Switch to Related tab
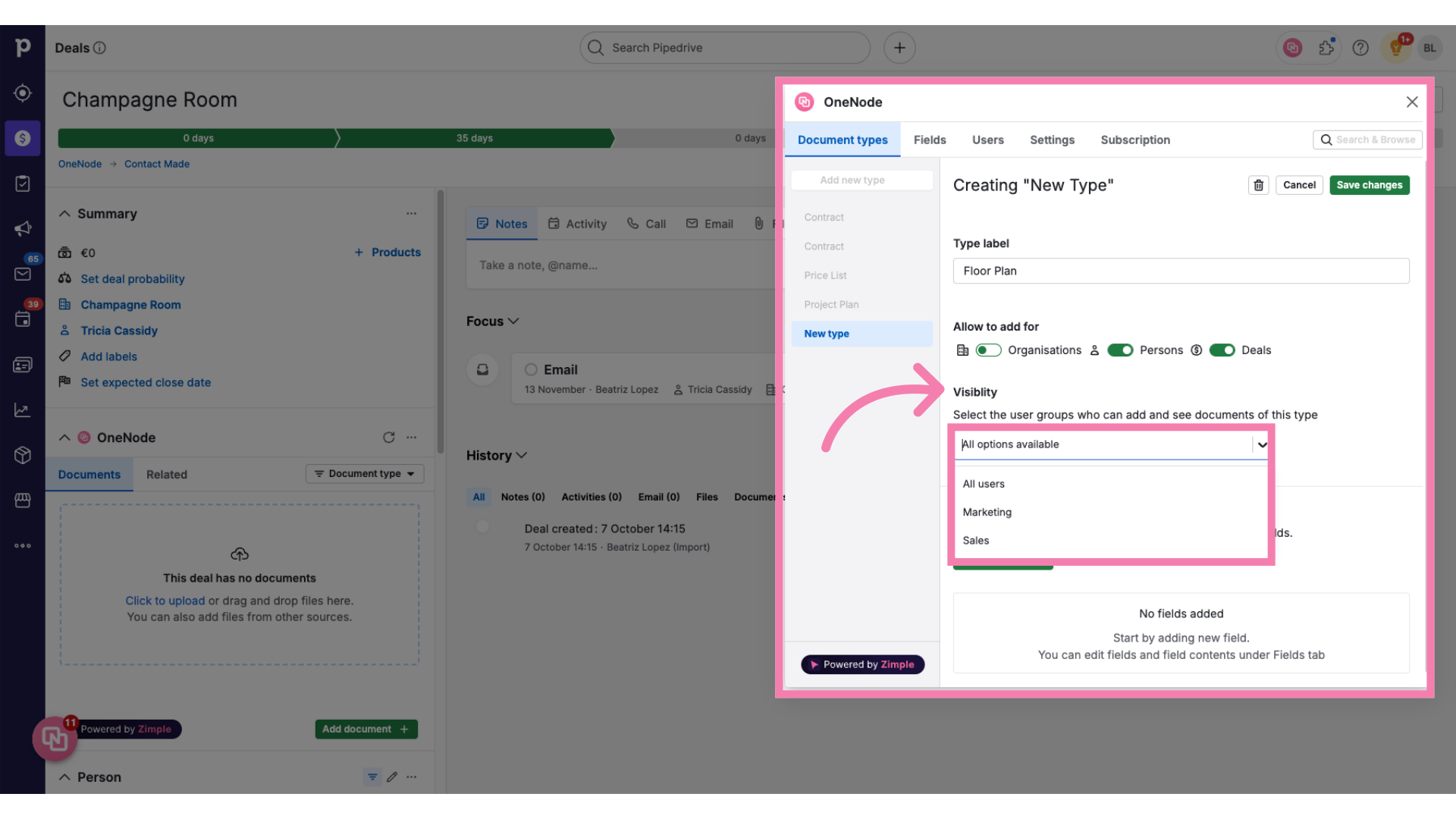Image resolution: width=1456 pixels, height=819 pixels. coord(167,475)
